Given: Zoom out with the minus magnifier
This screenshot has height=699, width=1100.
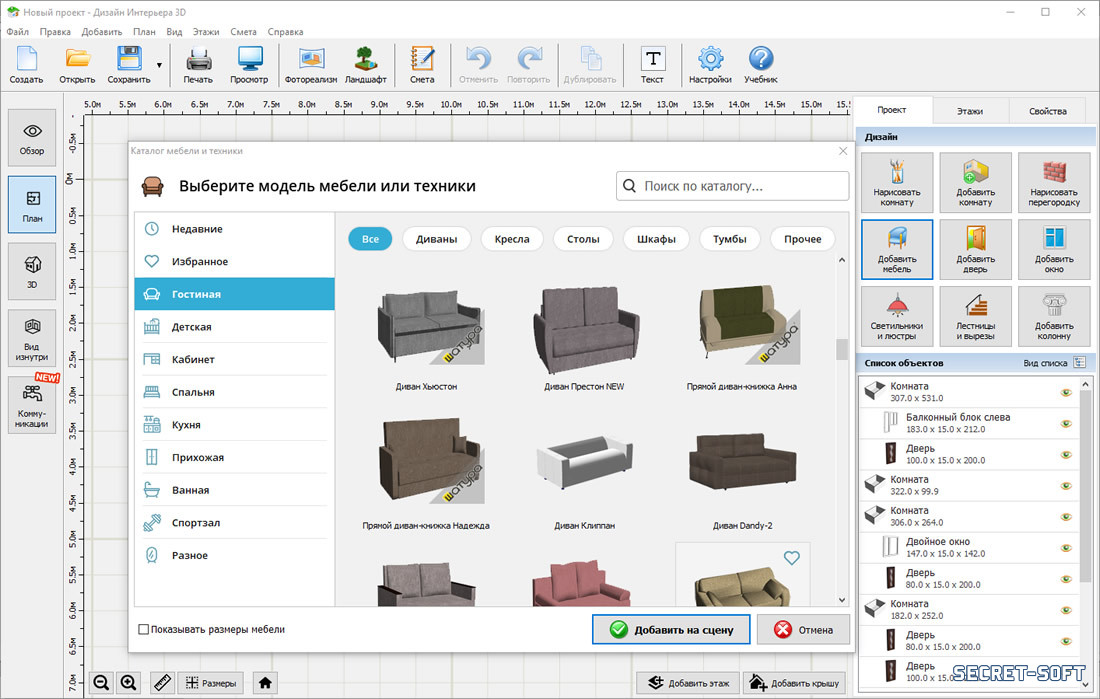Looking at the screenshot, I should pos(101,682).
